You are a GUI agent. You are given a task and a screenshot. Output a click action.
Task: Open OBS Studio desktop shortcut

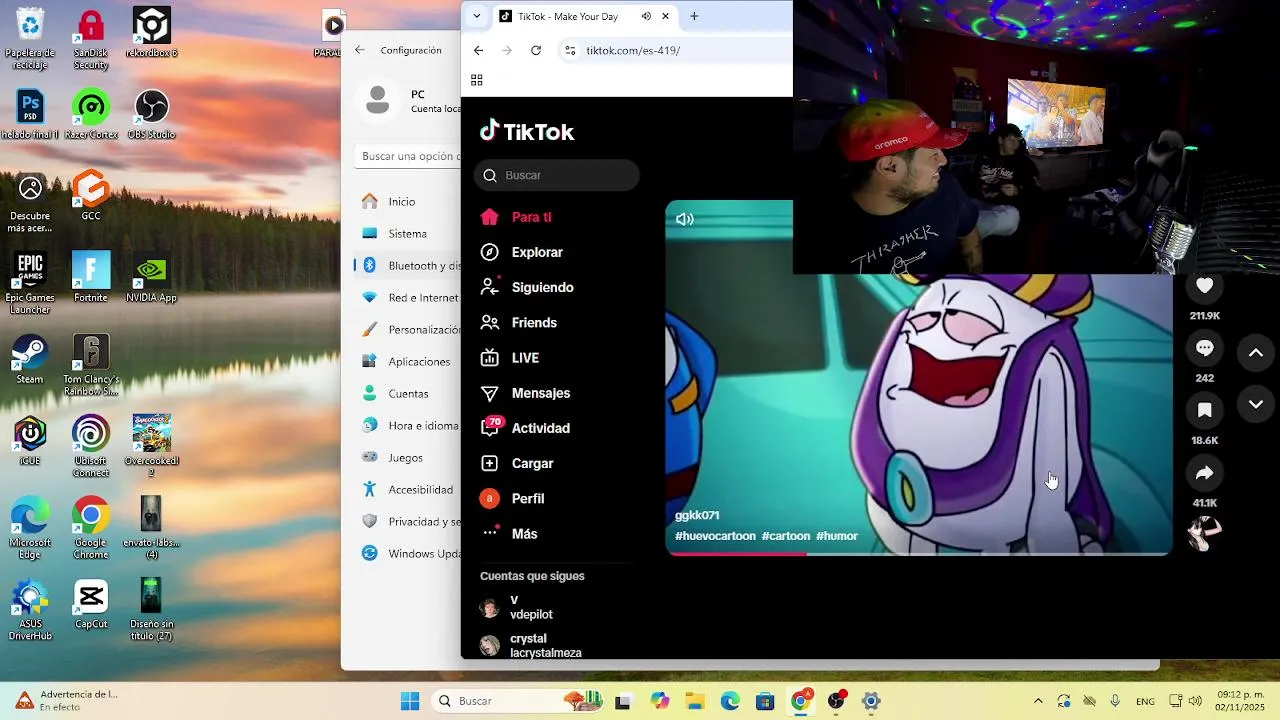(151, 114)
